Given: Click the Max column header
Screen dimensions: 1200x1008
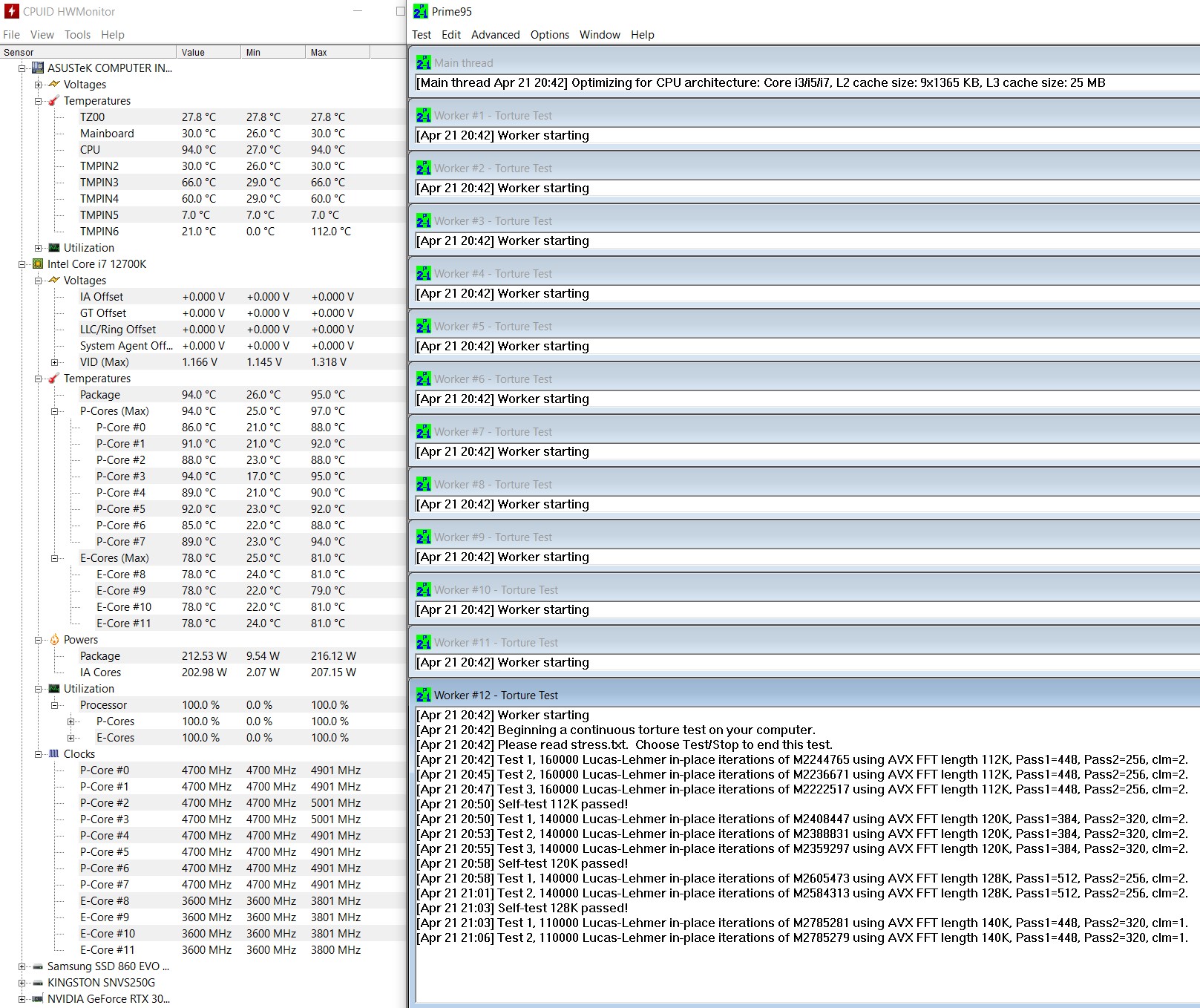Looking at the screenshot, I should (338, 53).
